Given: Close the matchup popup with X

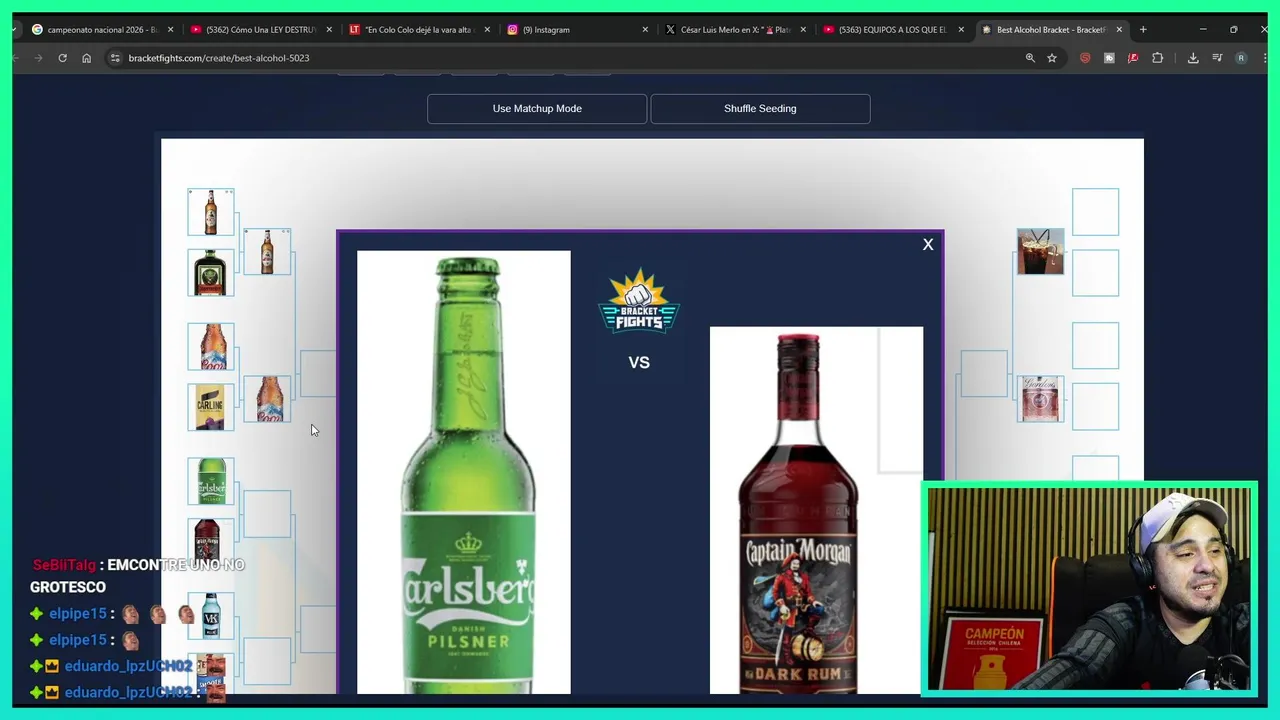Looking at the screenshot, I should 928,245.
